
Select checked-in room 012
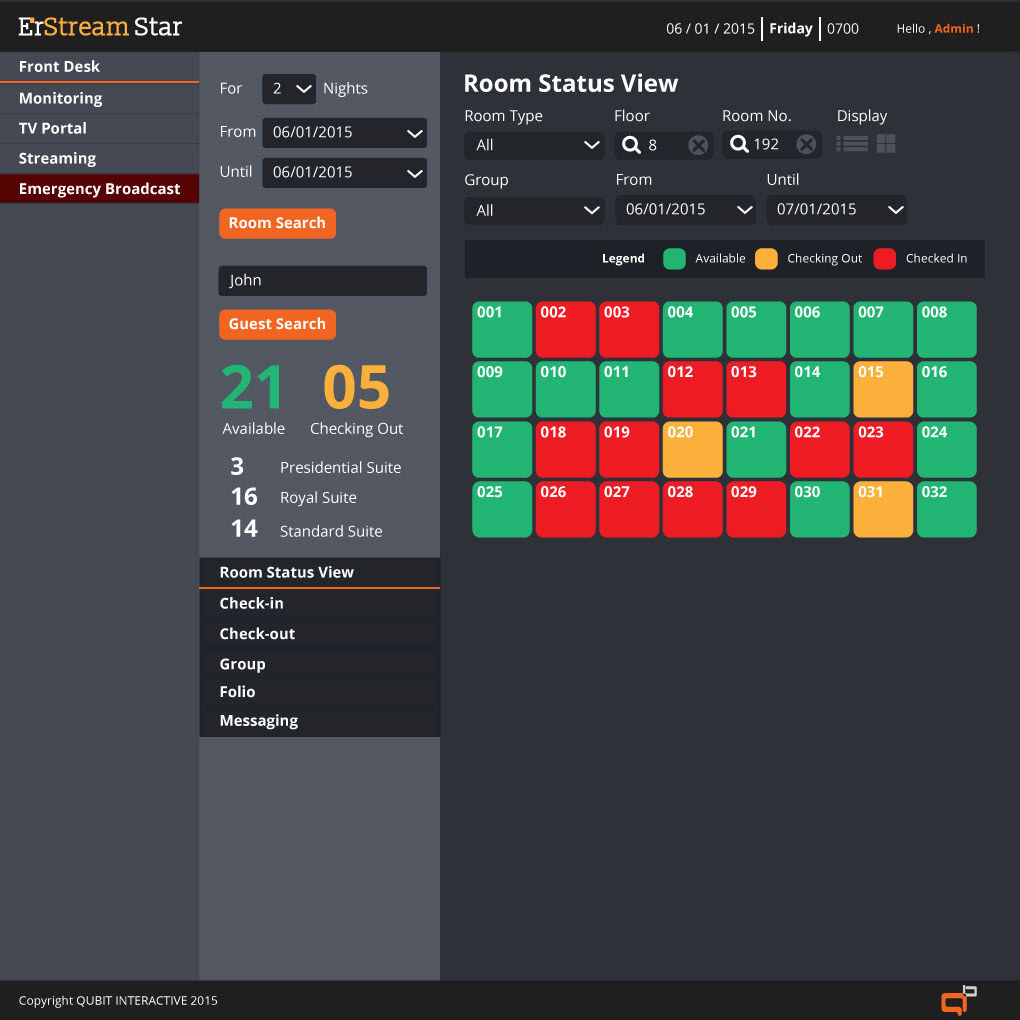tap(692, 389)
